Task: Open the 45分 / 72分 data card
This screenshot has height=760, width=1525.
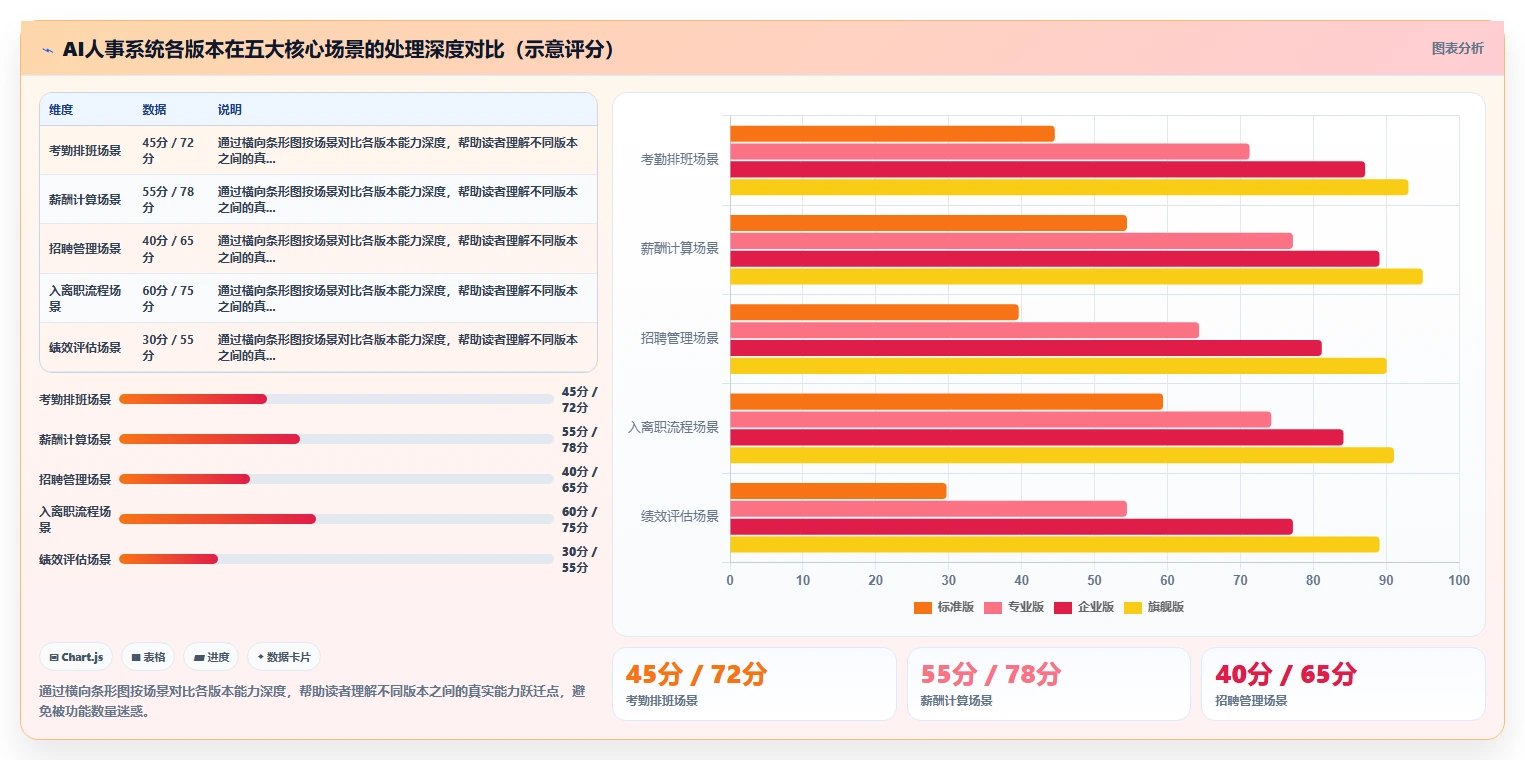Action: [754, 684]
